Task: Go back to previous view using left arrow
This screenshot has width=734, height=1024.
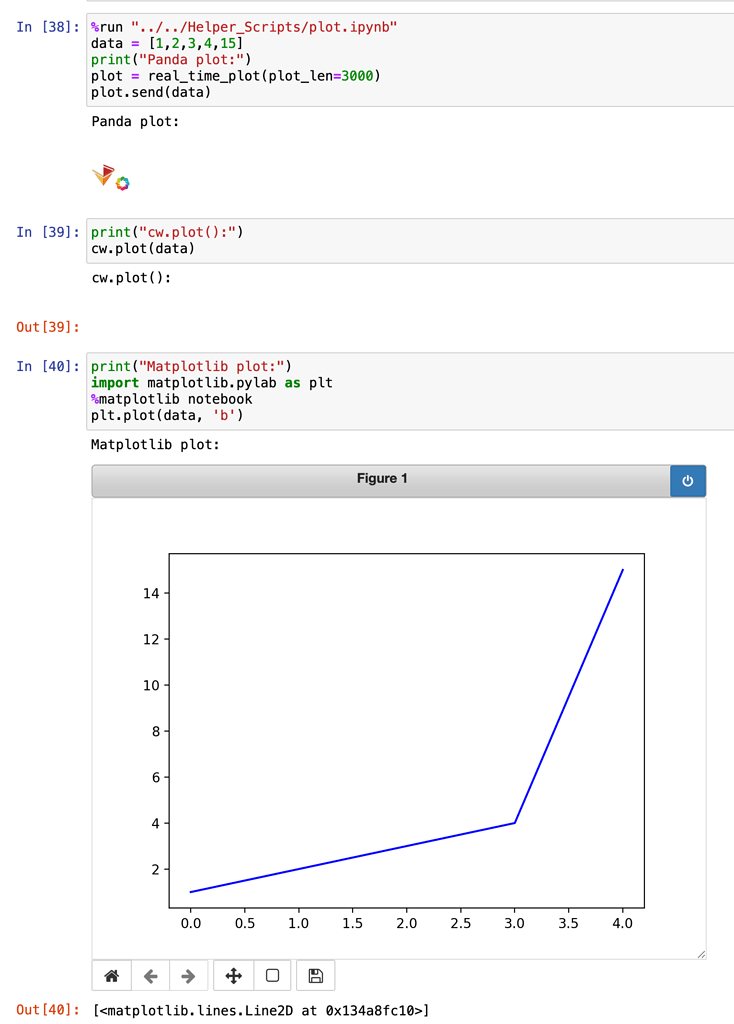Action: pos(150,976)
